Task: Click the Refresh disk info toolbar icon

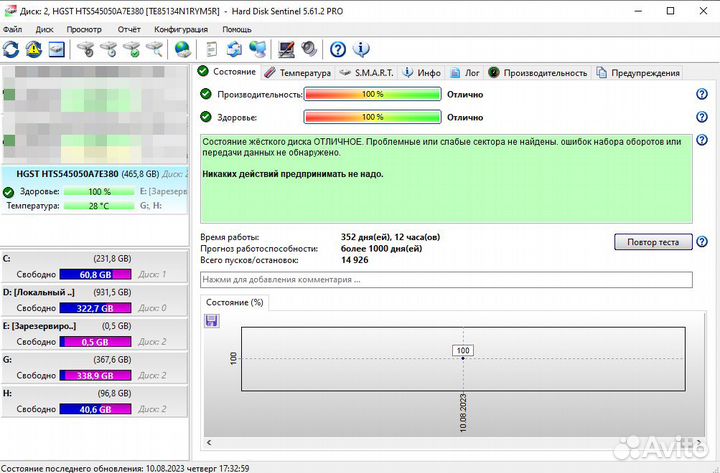Action: 11,49
